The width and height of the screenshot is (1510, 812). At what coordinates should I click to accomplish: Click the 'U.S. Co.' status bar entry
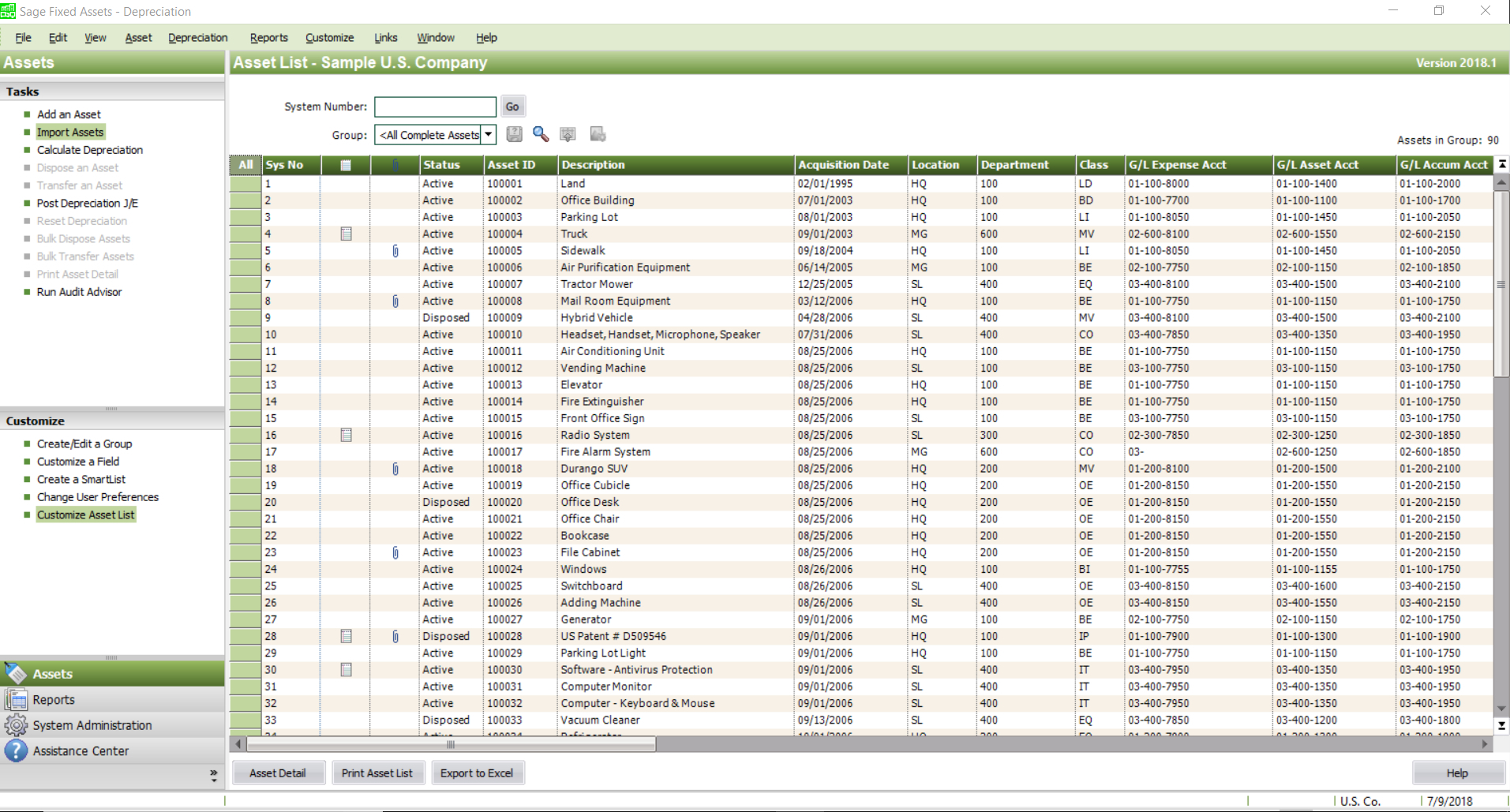[x=1360, y=801]
